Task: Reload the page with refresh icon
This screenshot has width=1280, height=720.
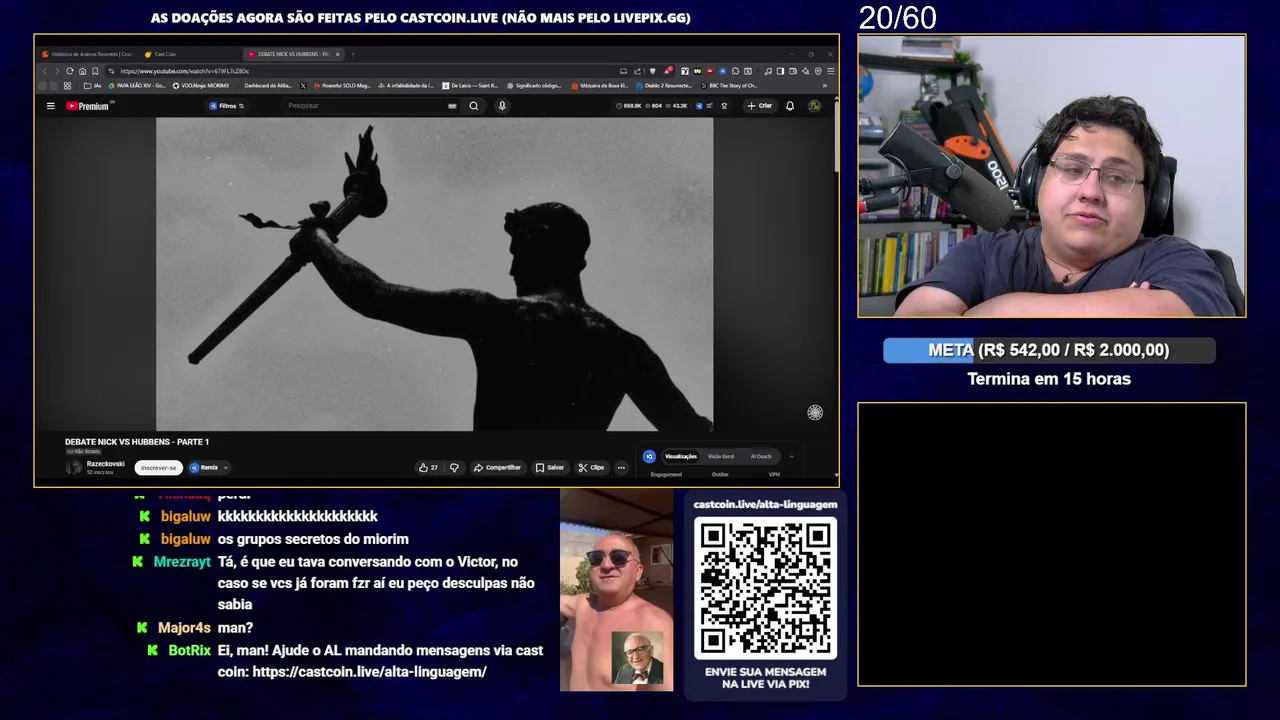Action: click(x=69, y=71)
